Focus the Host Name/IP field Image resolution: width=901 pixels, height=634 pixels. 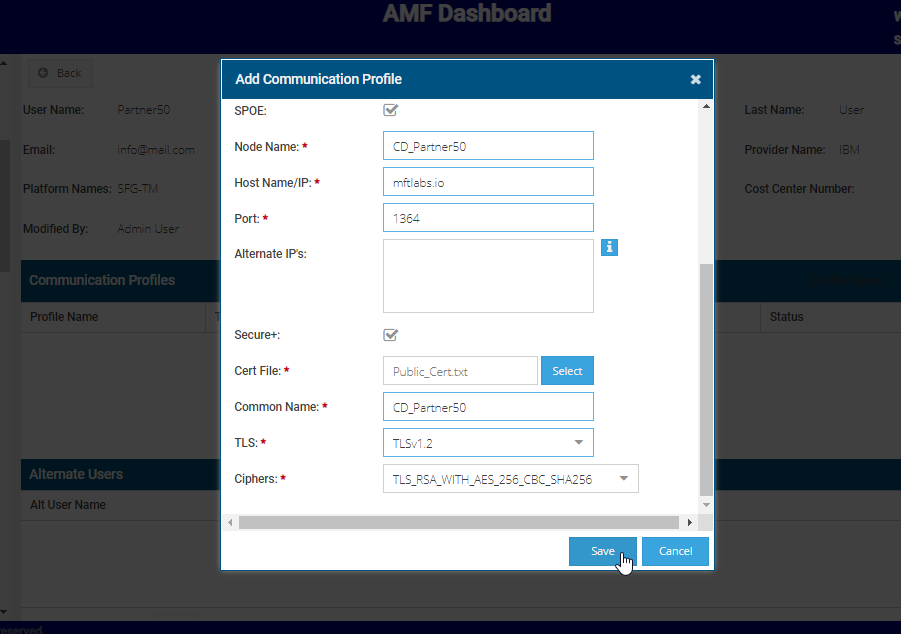point(488,182)
